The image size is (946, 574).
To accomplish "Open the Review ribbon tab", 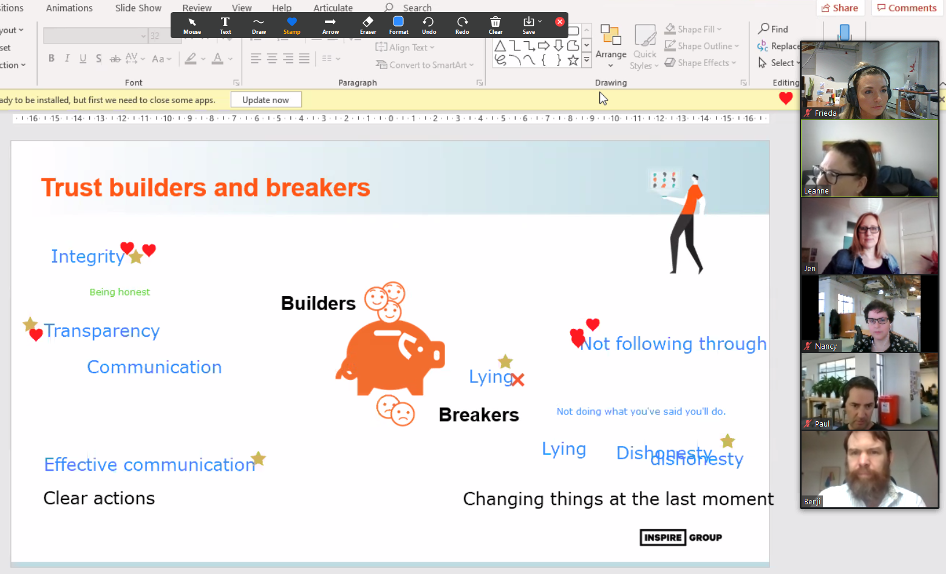I will coord(197,8).
